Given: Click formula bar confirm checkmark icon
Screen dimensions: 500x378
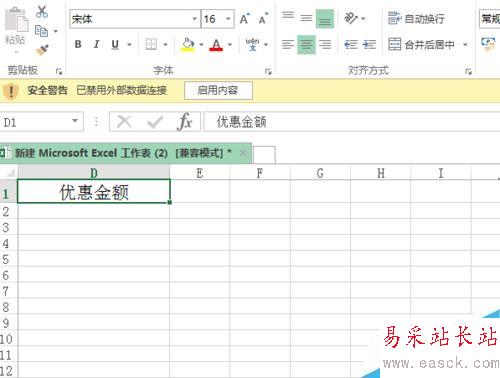Looking at the screenshot, I should 155,122.
